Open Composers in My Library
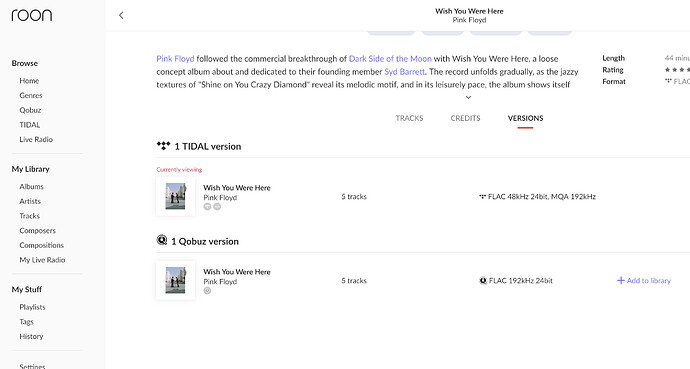The height and width of the screenshot is (369, 690). (37, 230)
